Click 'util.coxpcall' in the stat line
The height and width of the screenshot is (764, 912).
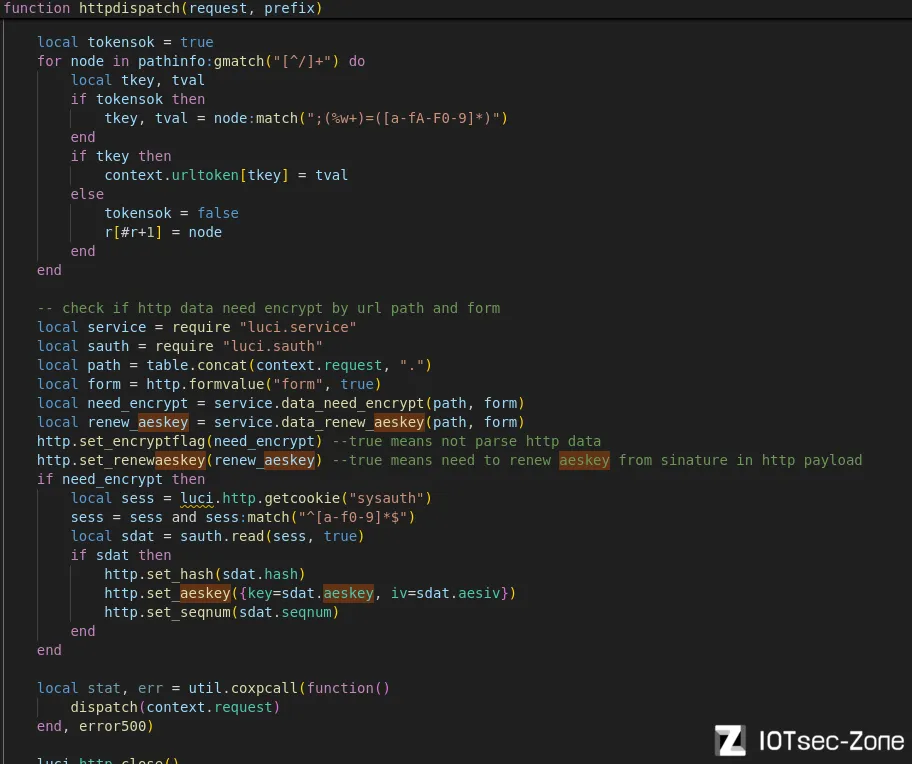click(x=243, y=688)
